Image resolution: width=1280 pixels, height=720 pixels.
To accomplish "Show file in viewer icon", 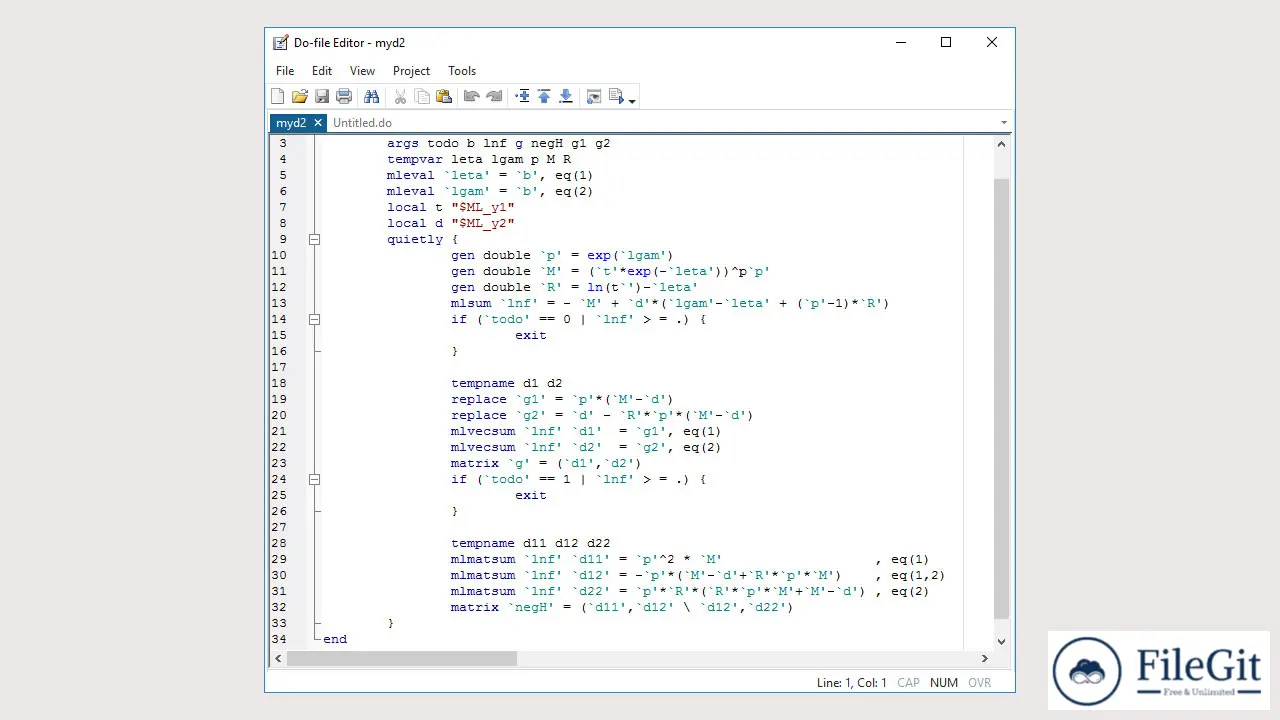I will (593, 96).
